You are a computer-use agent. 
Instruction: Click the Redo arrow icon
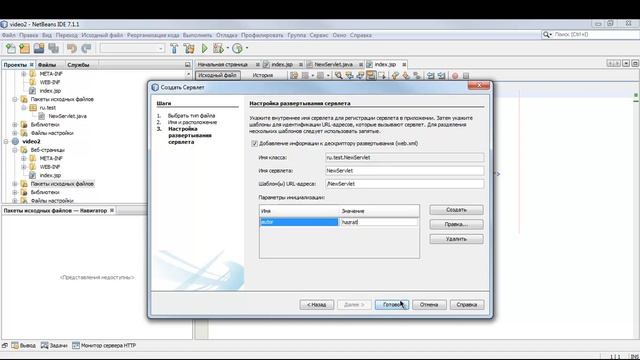(86, 49)
